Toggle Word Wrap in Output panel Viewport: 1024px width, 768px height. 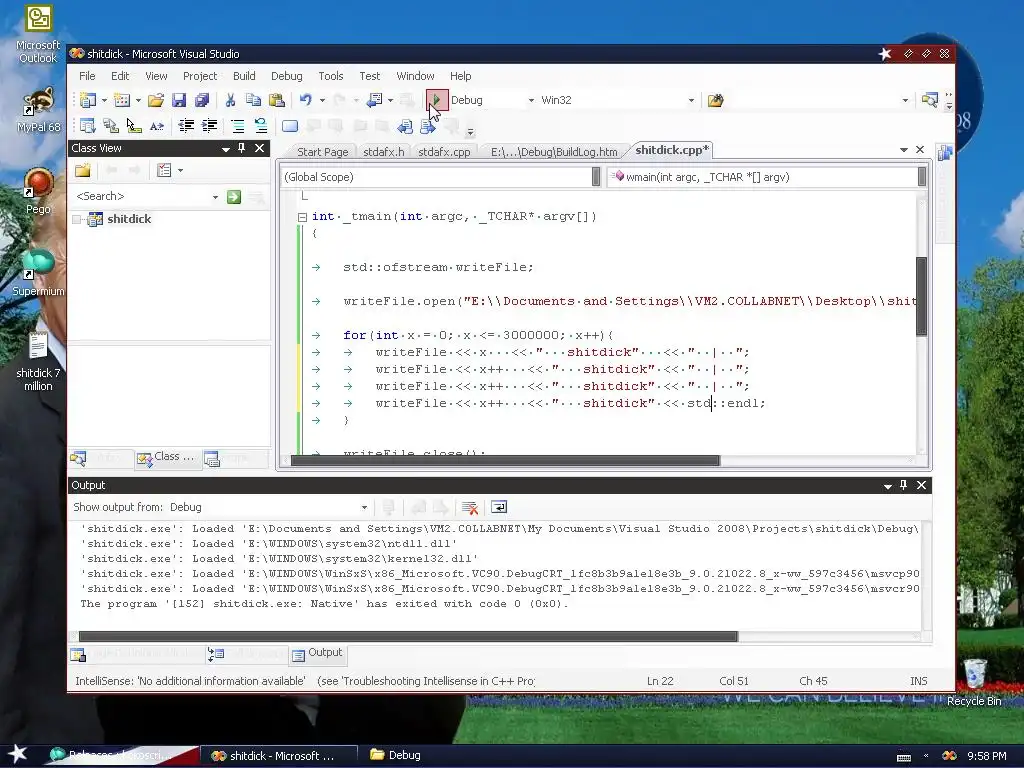coord(499,507)
